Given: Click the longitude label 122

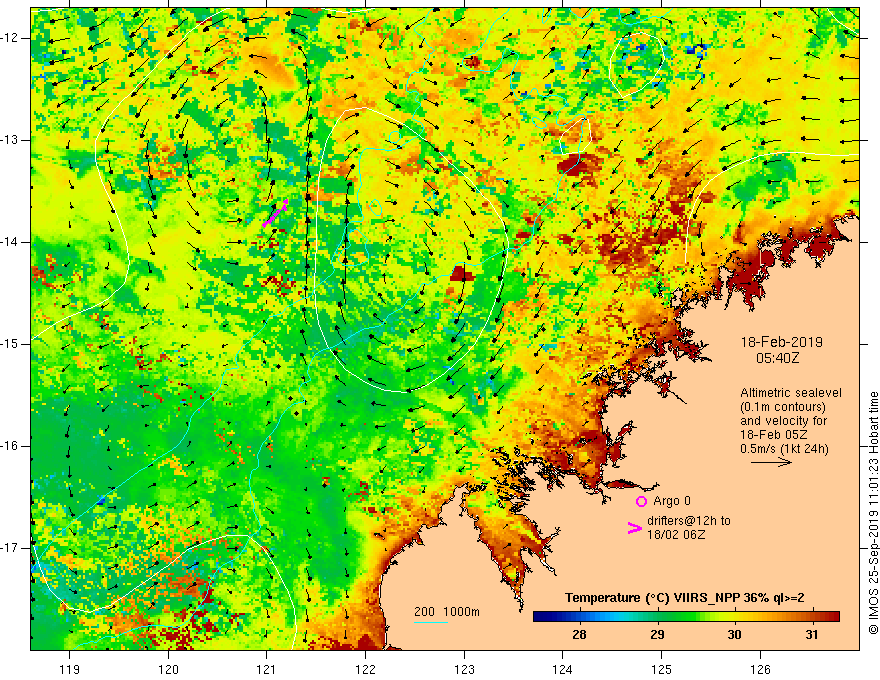Looking at the screenshot, I should click(365, 669).
